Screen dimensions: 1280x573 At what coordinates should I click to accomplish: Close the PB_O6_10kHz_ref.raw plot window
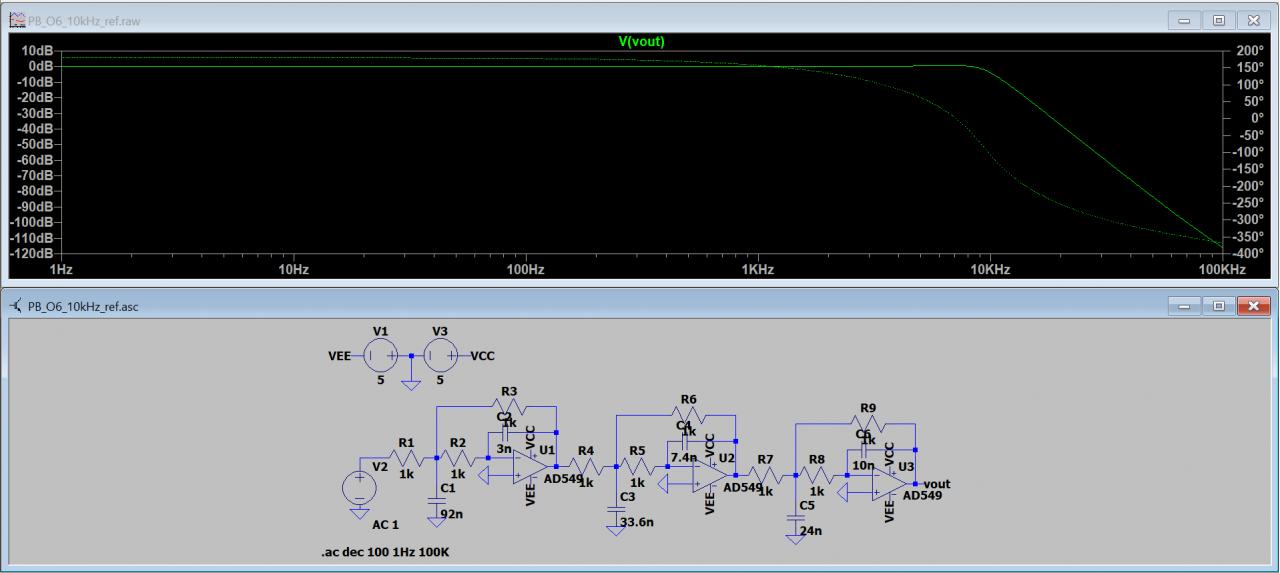point(1252,20)
